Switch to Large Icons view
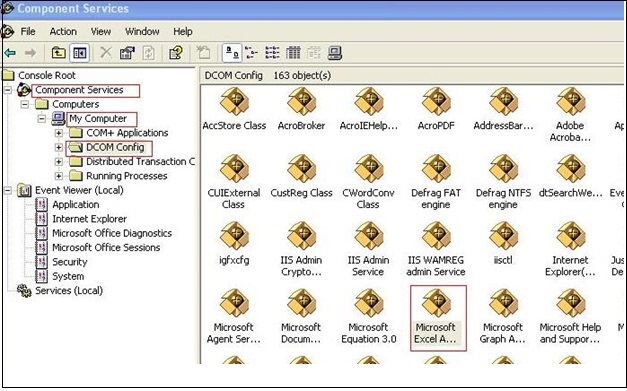Screen dimensions: 627x391 click(x=232, y=53)
